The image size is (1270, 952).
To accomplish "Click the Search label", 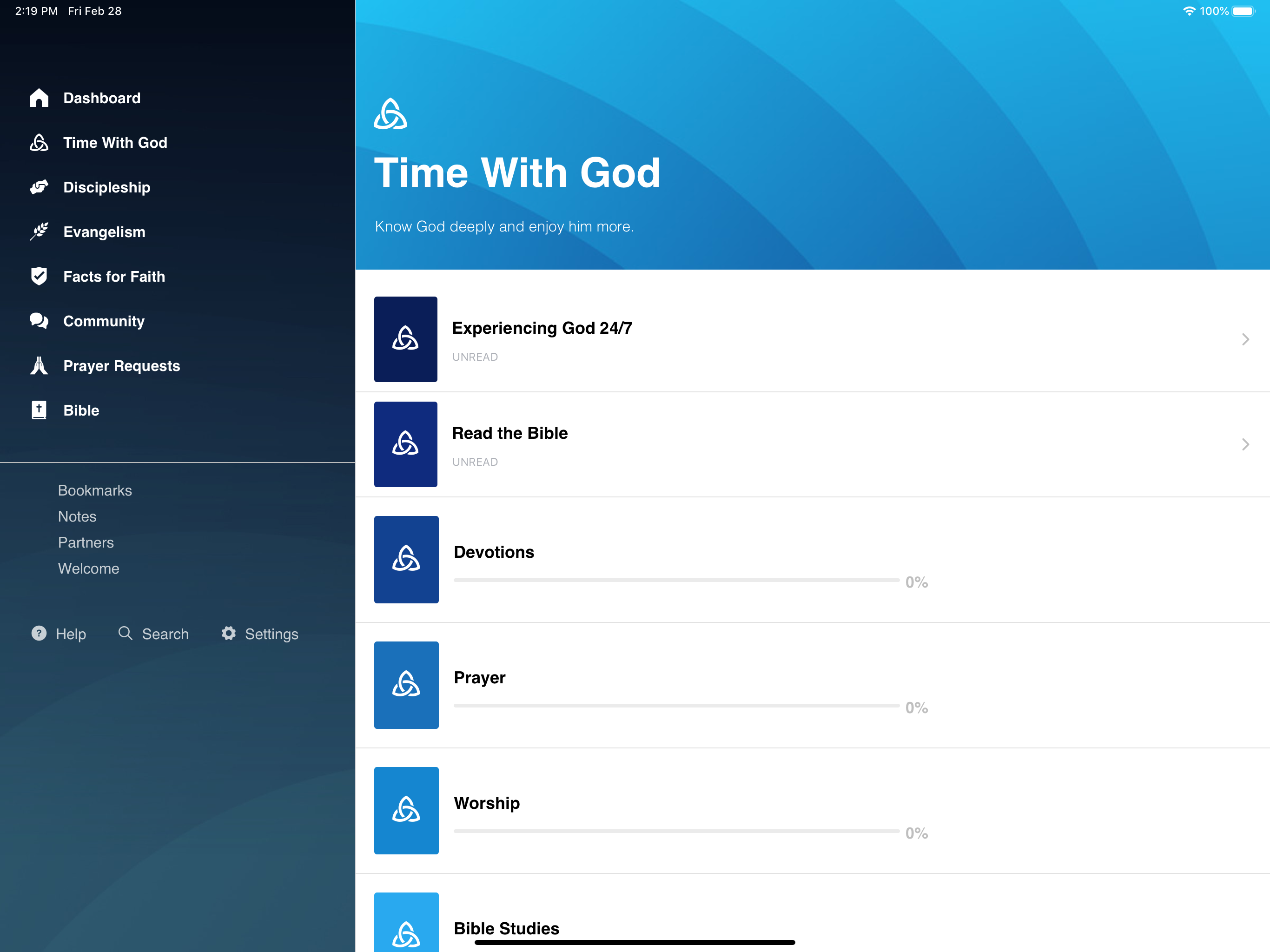I will point(165,634).
